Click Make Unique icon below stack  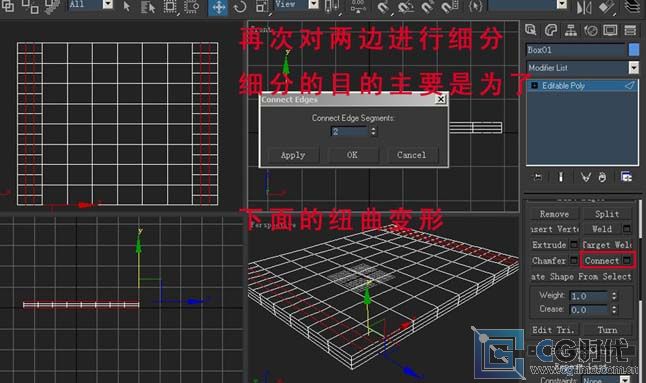(585, 177)
